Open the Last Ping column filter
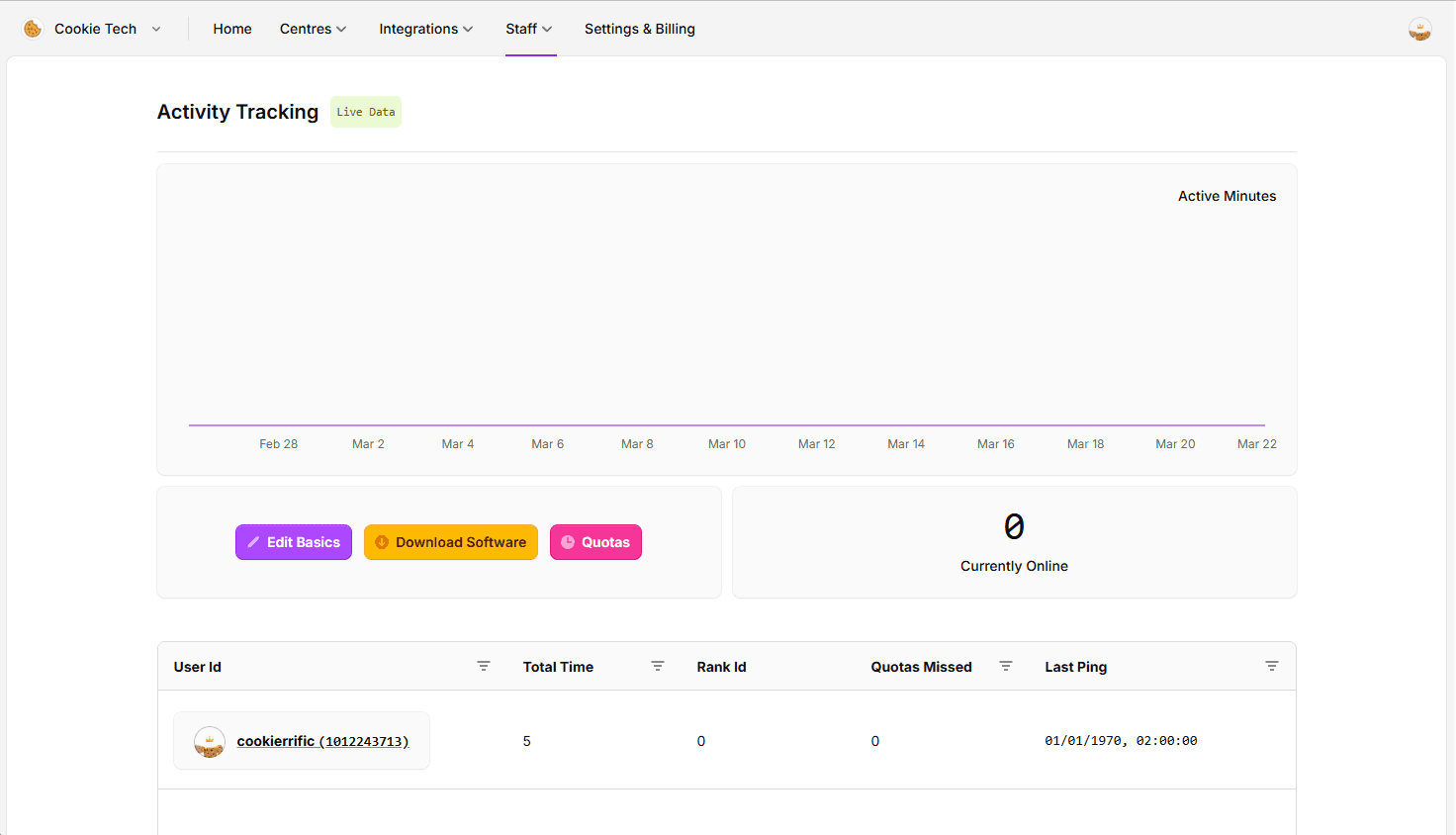Screen dimensions: 1456x835 click(1272, 666)
